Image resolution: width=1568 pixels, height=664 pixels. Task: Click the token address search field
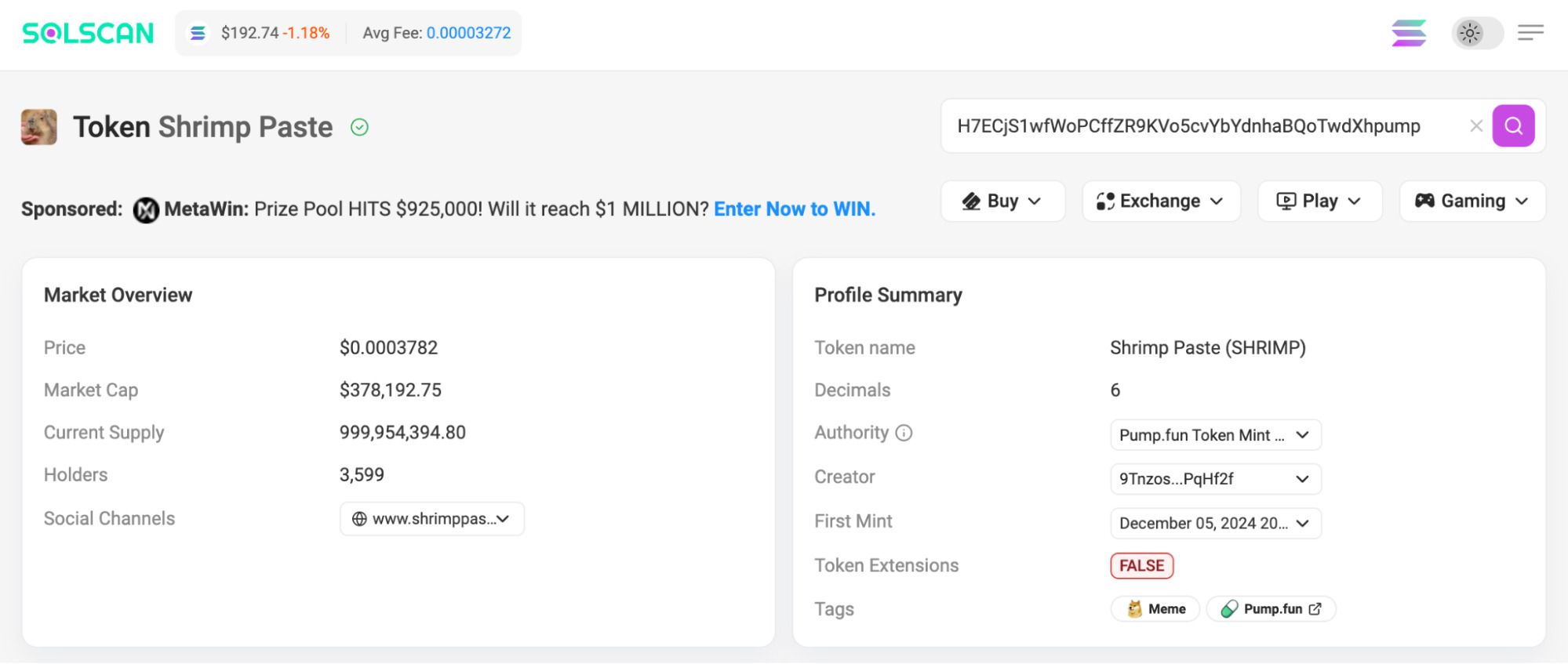(x=1188, y=125)
